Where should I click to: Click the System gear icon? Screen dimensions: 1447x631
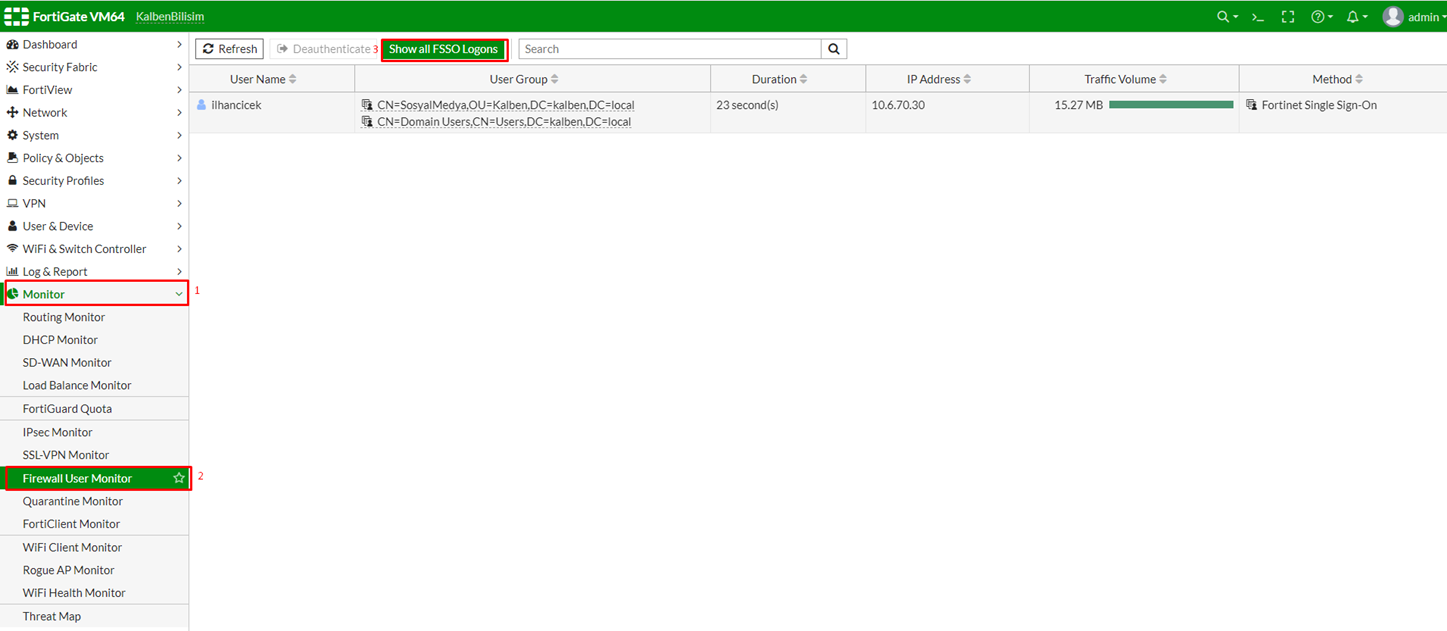13,135
